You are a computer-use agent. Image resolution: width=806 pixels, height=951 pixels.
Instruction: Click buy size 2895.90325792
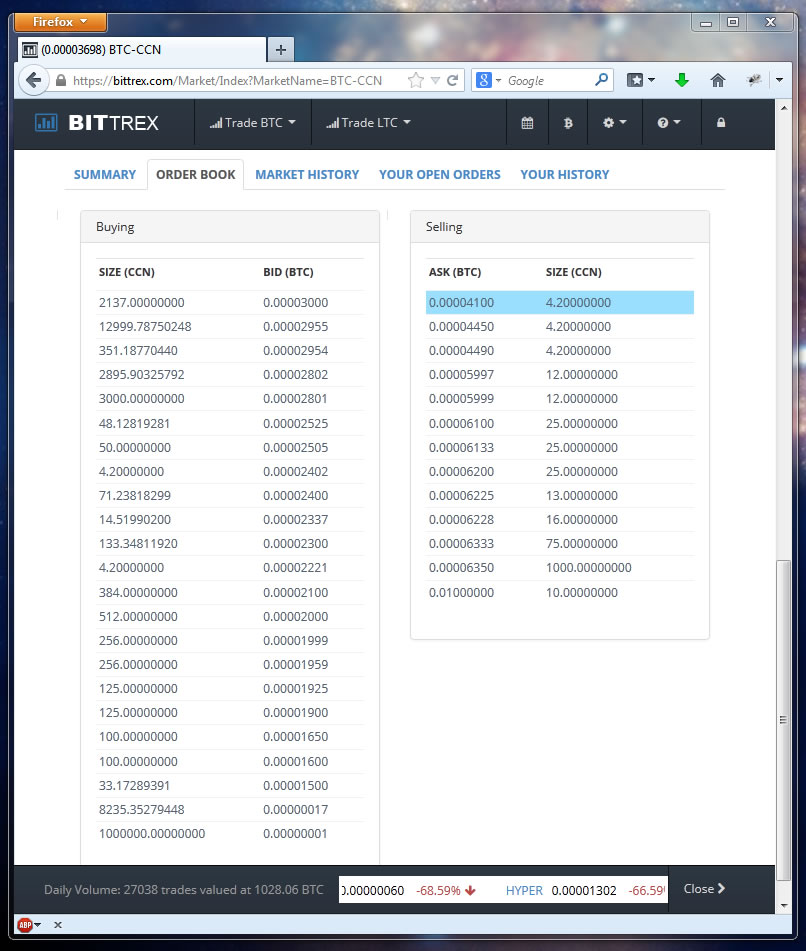(141, 375)
